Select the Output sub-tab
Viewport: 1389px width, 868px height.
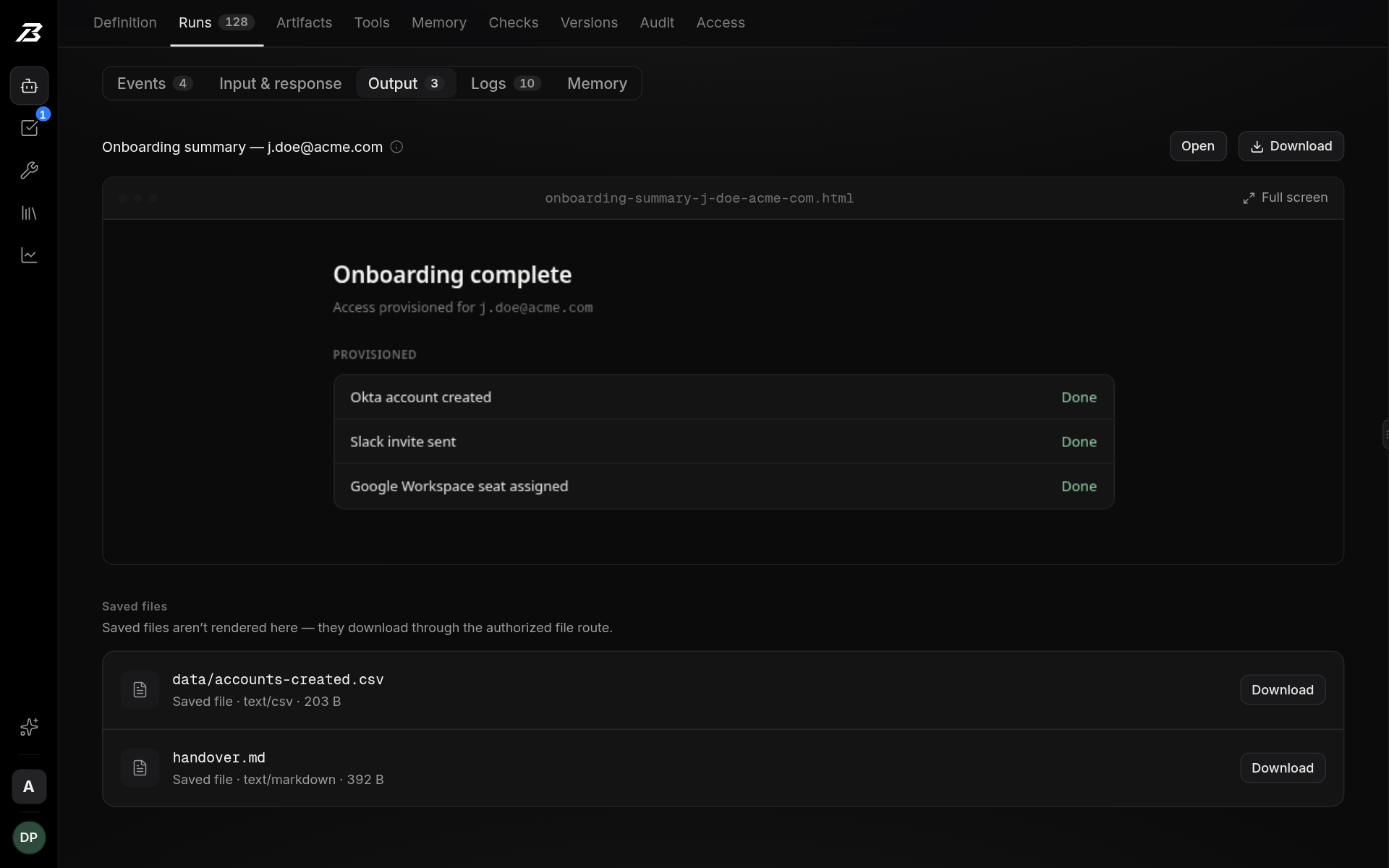click(406, 83)
